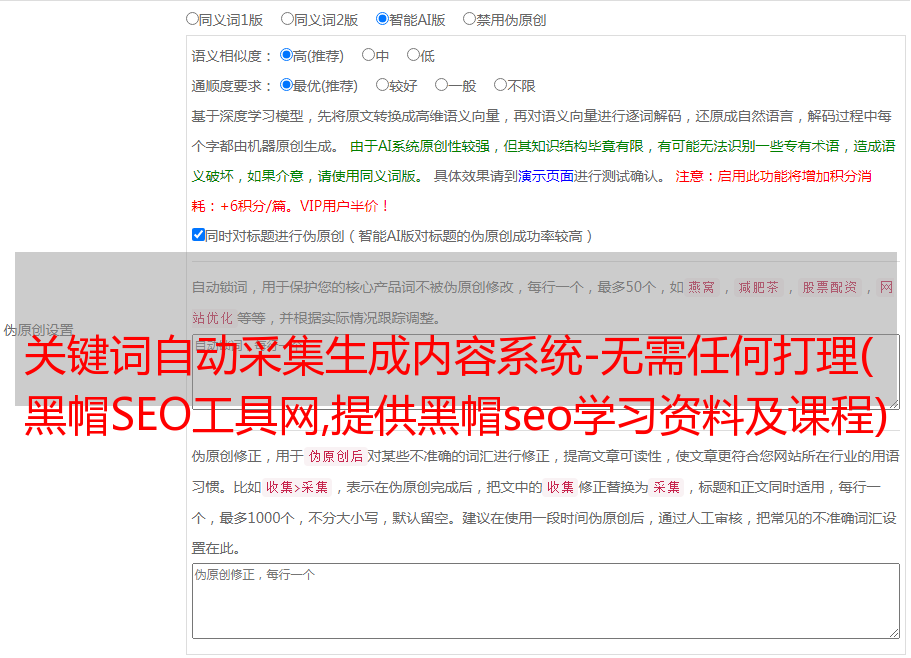The image size is (911, 658).
Task: Pick 禁用伪原创 to disable rewriting
Action: click(469, 19)
